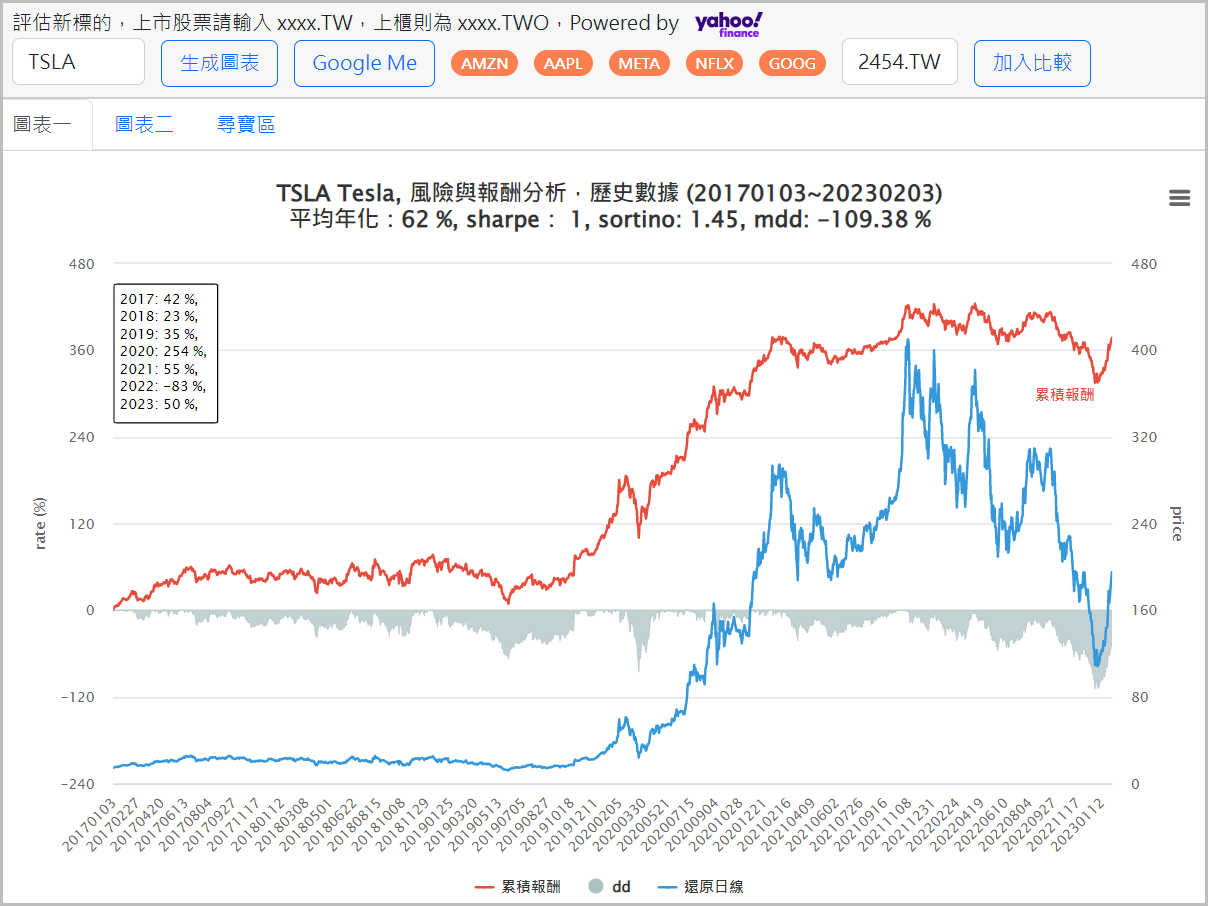
Task: Choose the AAPL ticker pill
Action: (x=563, y=63)
